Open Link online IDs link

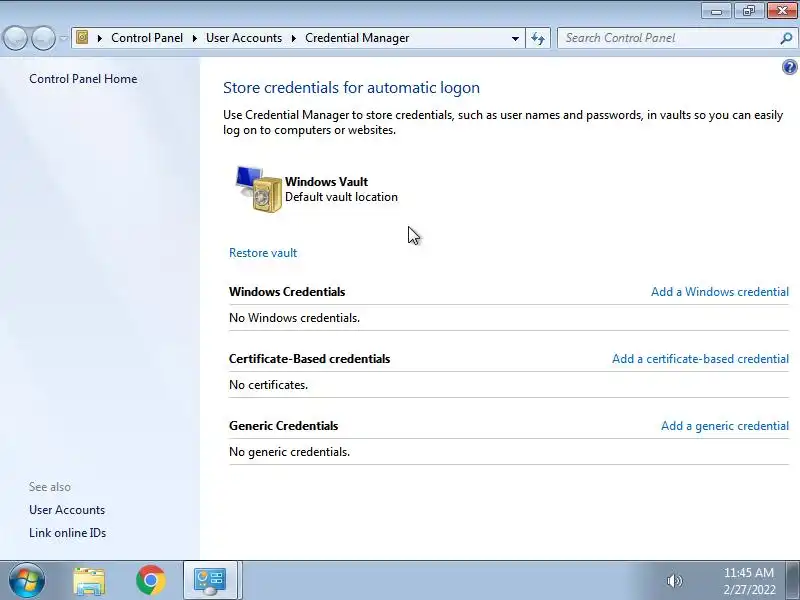coord(67,533)
